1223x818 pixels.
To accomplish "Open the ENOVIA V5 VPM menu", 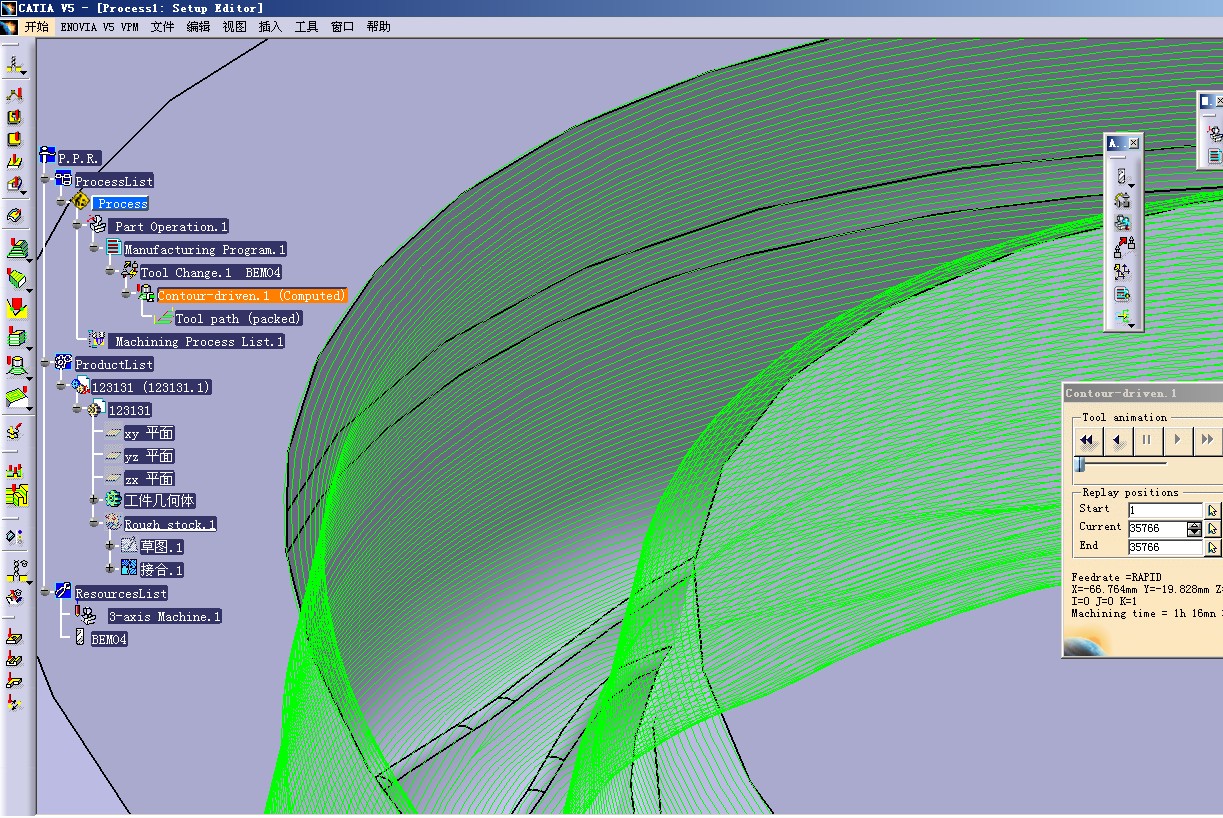I will [x=99, y=27].
